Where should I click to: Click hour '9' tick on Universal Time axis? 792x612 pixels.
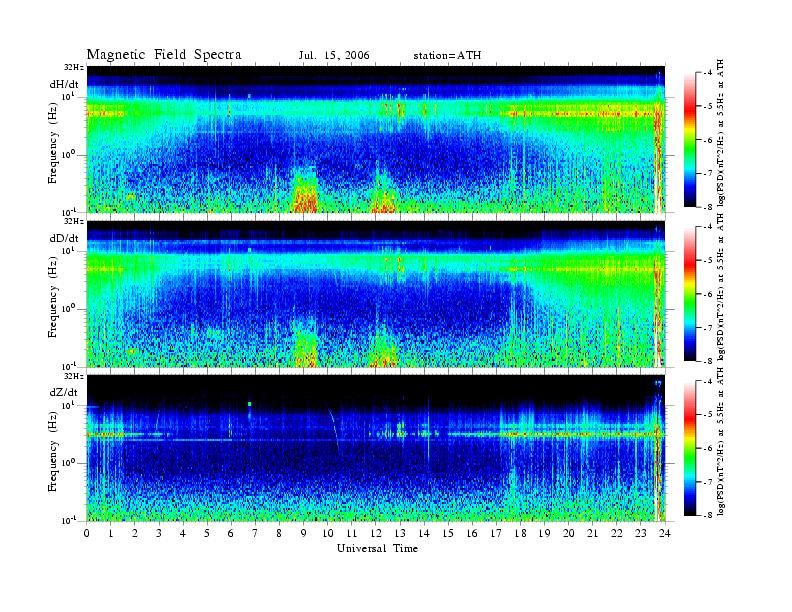pos(304,533)
